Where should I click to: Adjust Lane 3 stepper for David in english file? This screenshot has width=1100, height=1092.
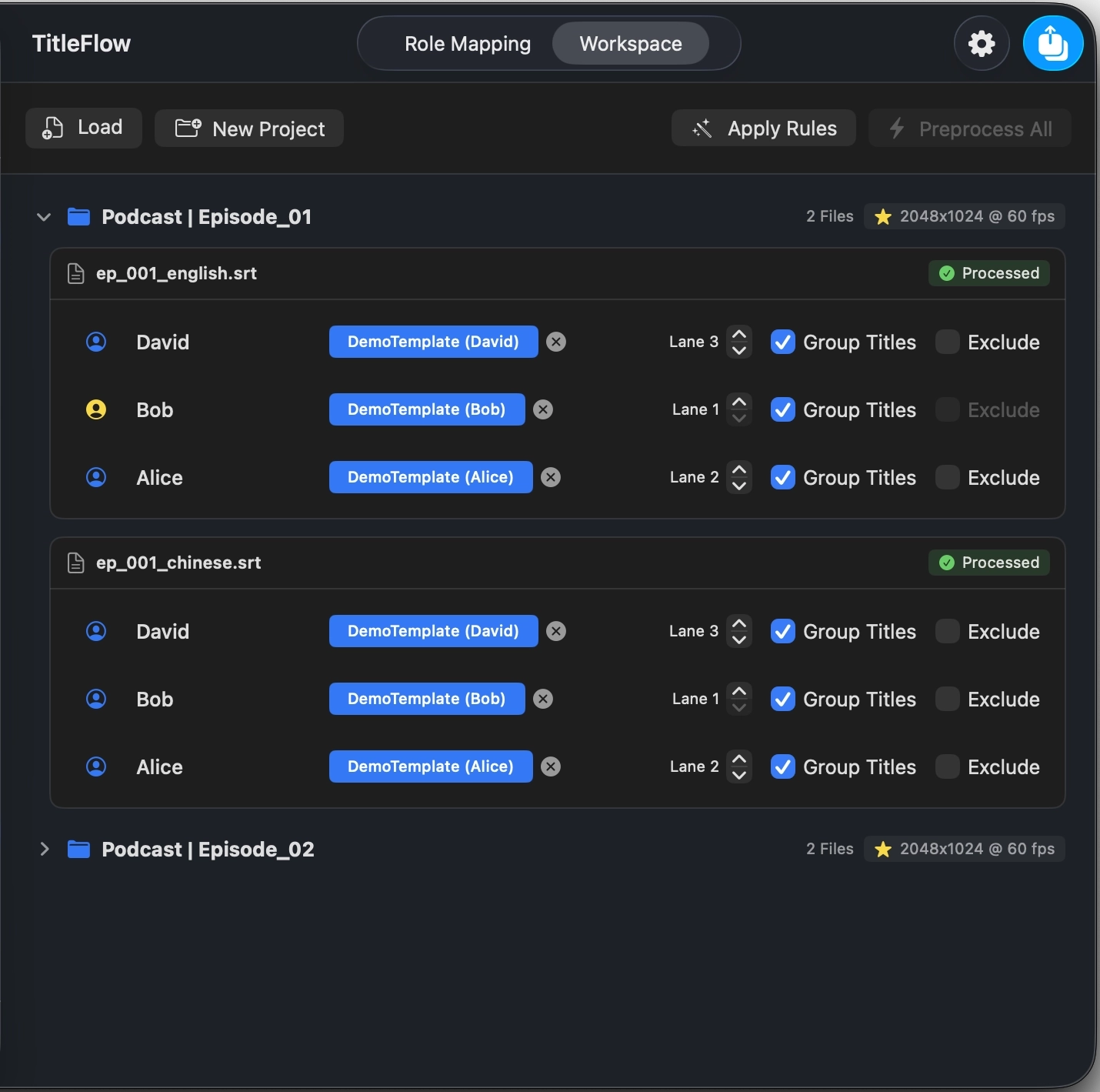739,342
